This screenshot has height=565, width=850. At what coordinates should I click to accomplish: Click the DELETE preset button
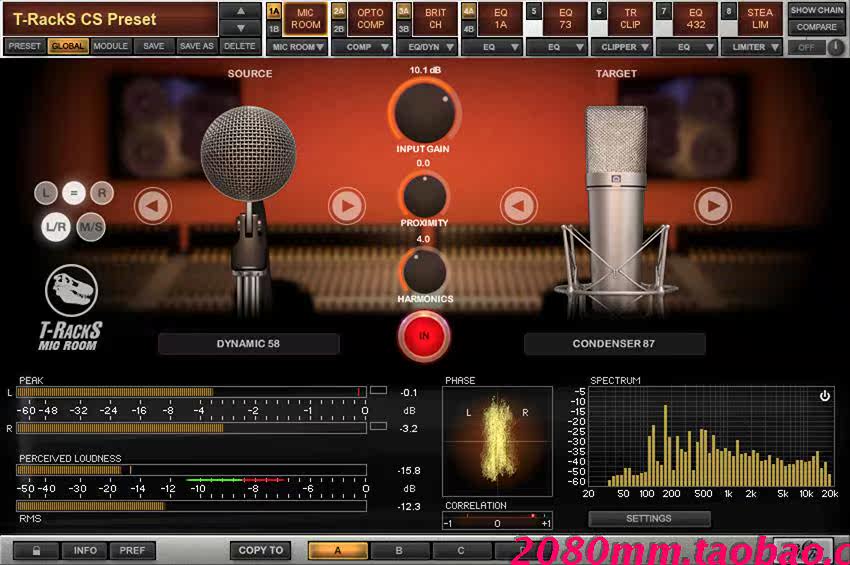(240, 46)
